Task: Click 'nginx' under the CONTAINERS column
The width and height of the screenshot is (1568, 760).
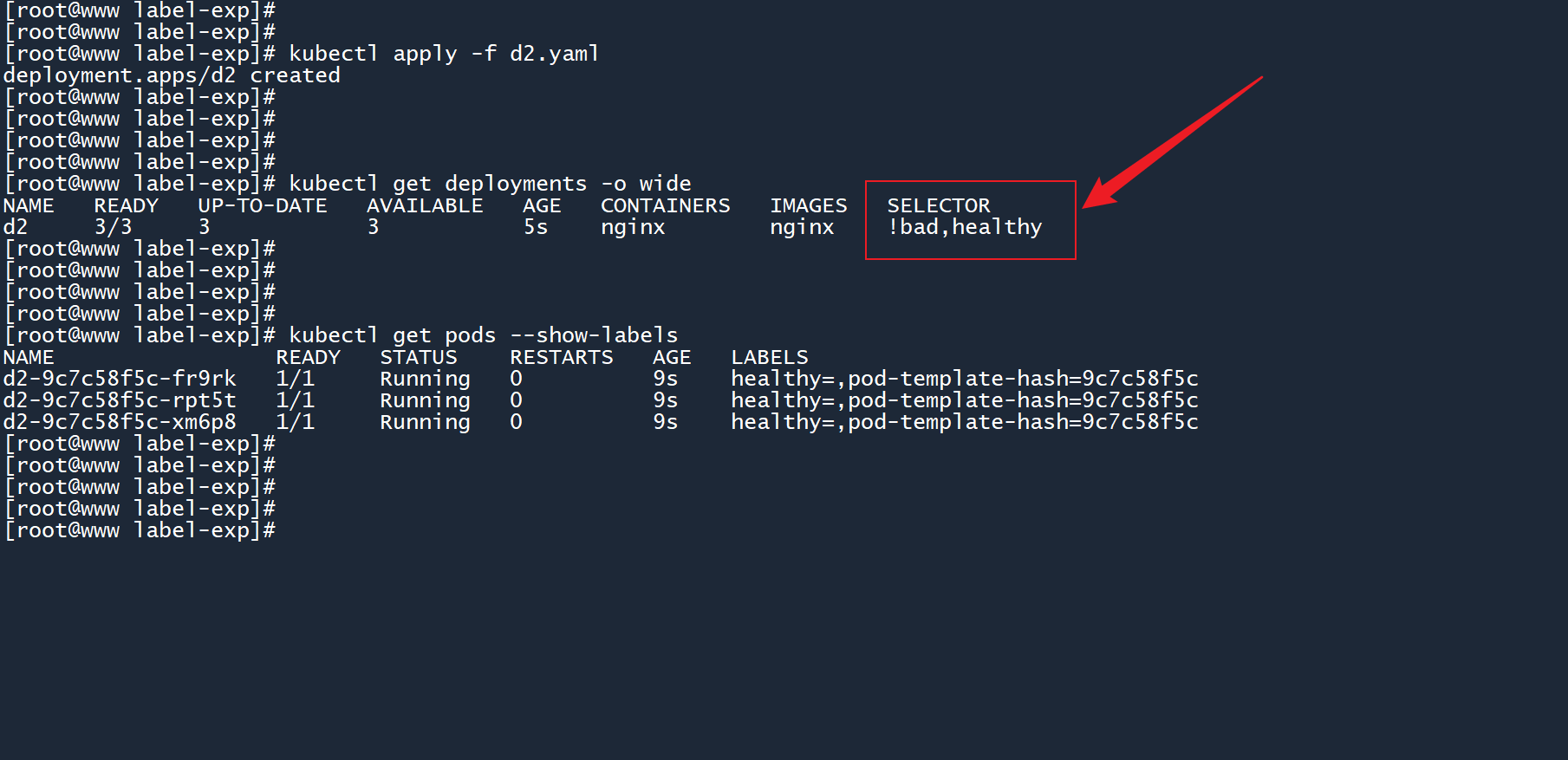Action: coord(633,227)
